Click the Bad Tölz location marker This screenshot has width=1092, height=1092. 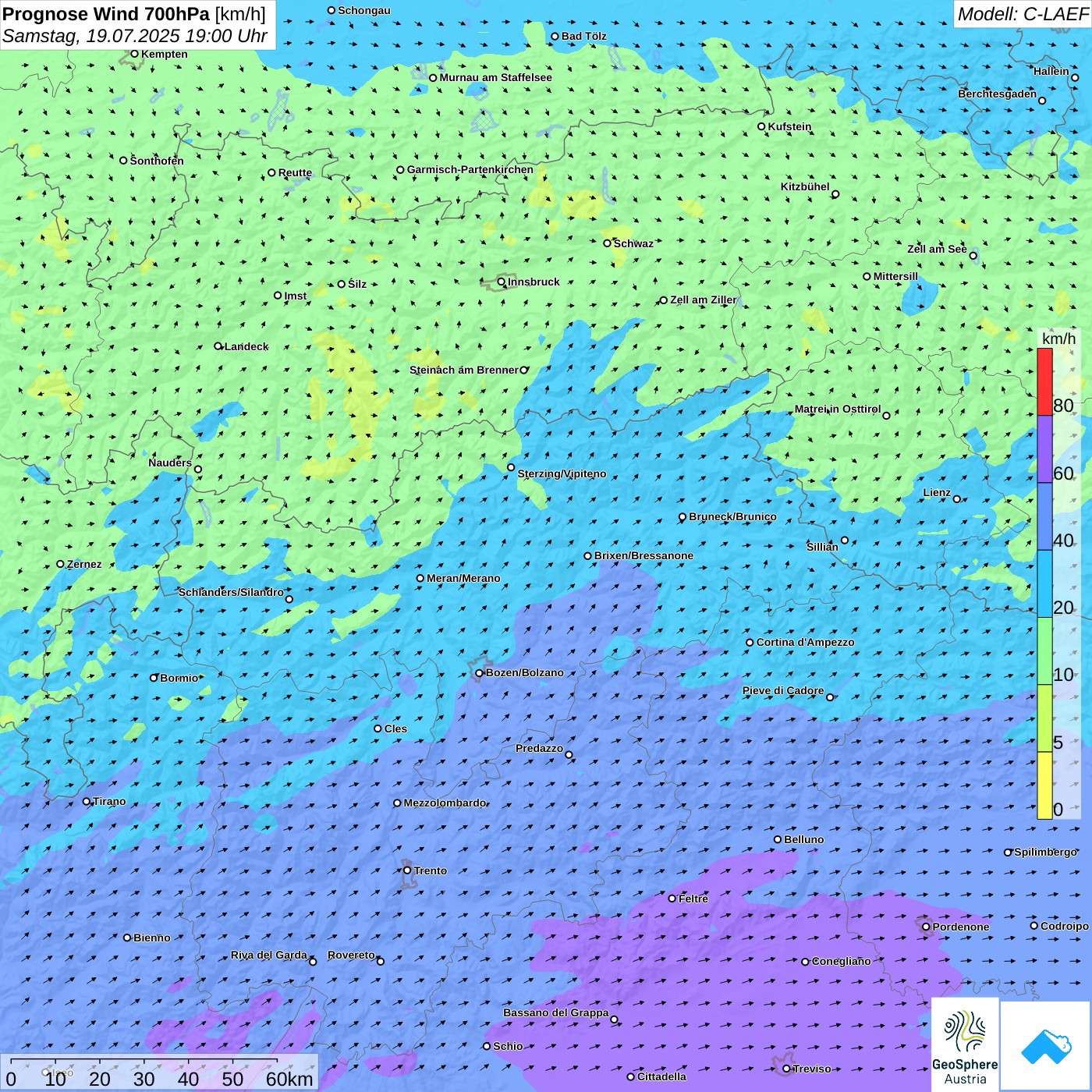click(x=555, y=36)
